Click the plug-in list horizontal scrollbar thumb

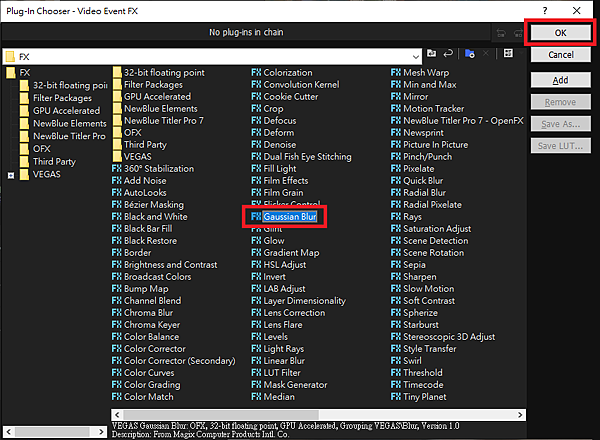pos(221,415)
